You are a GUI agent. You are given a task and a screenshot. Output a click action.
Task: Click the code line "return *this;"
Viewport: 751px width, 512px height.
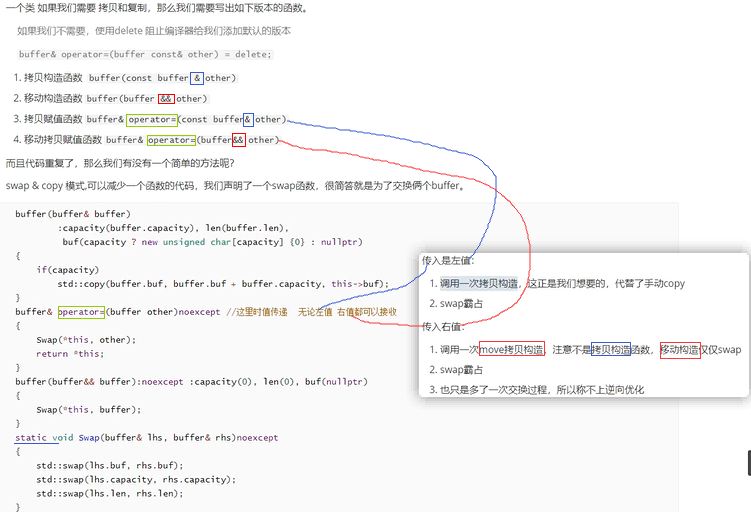[x=70, y=353]
